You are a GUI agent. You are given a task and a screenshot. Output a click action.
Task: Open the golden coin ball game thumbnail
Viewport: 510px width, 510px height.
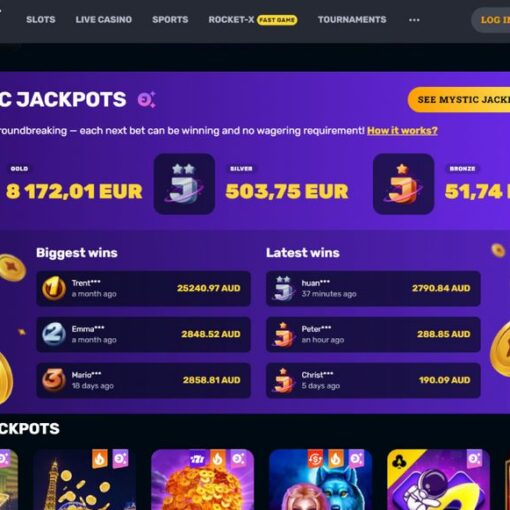(x=202, y=479)
